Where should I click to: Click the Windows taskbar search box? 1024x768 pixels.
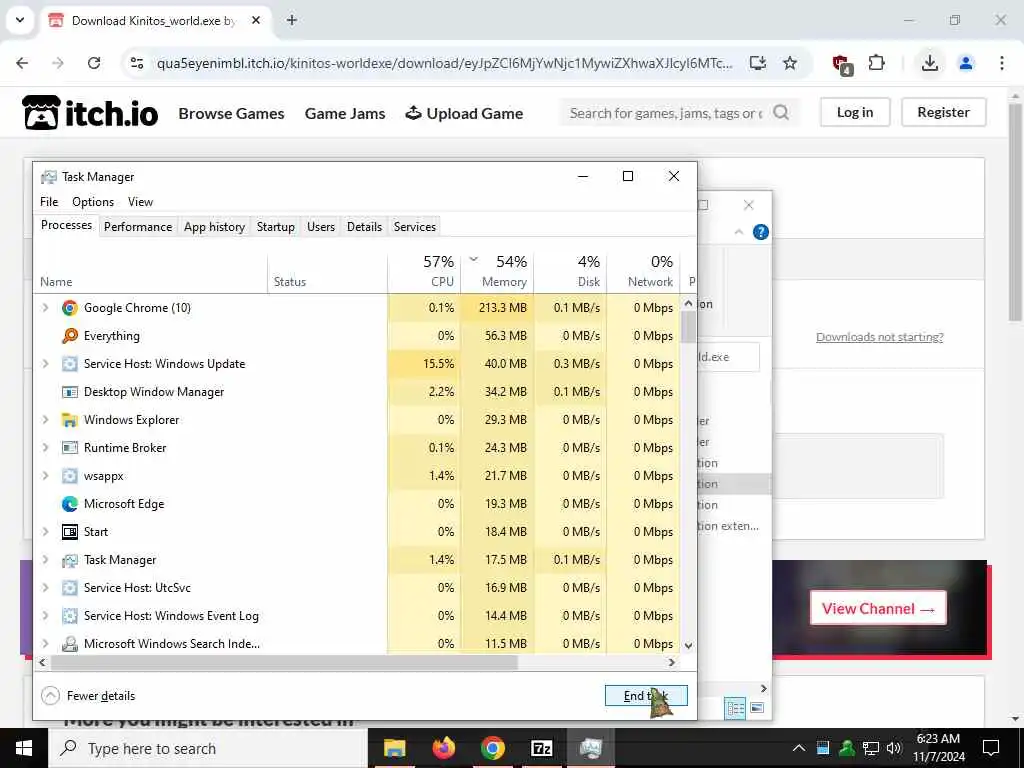(208, 748)
